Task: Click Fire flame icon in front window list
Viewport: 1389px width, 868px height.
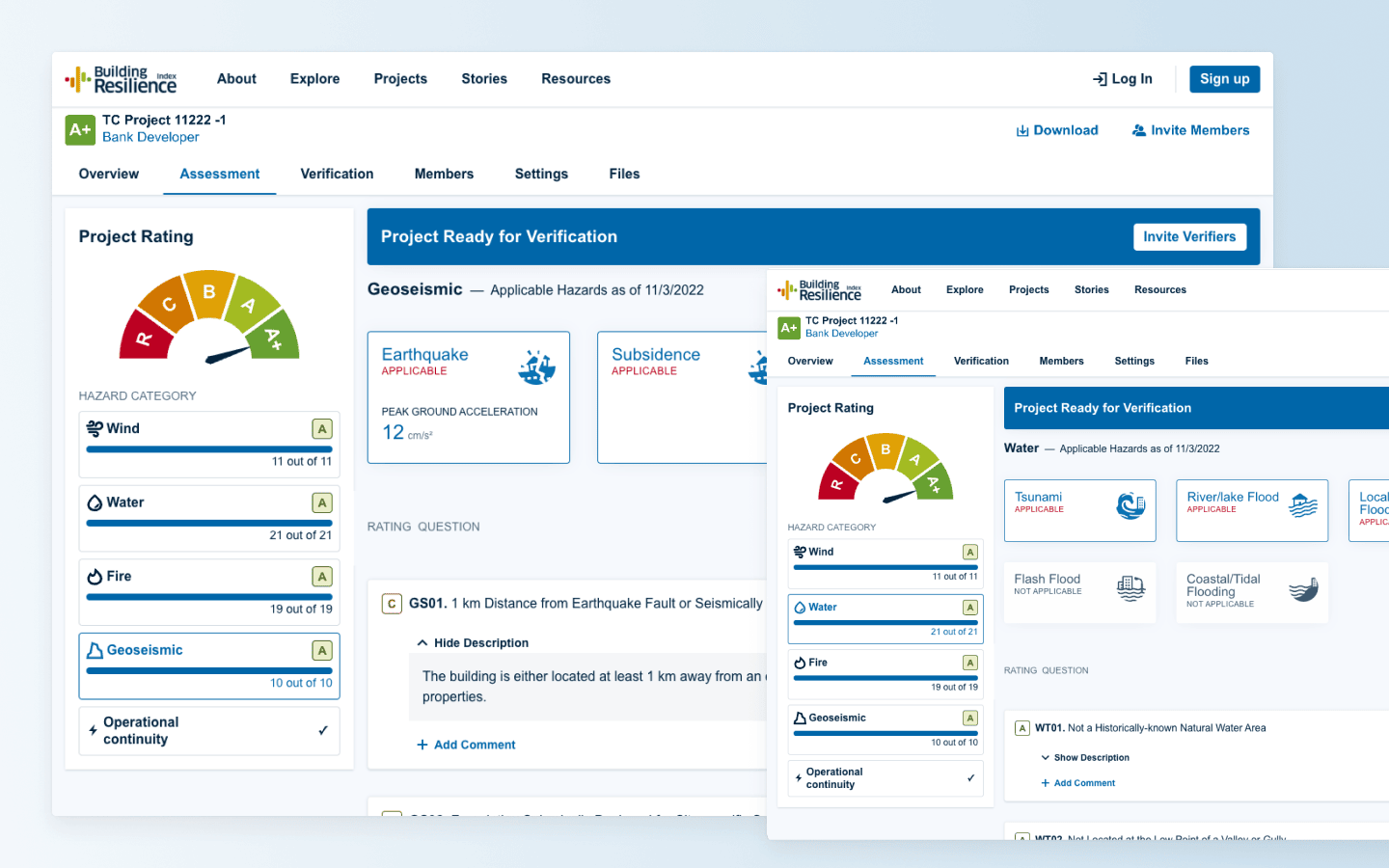Action: click(800, 663)
